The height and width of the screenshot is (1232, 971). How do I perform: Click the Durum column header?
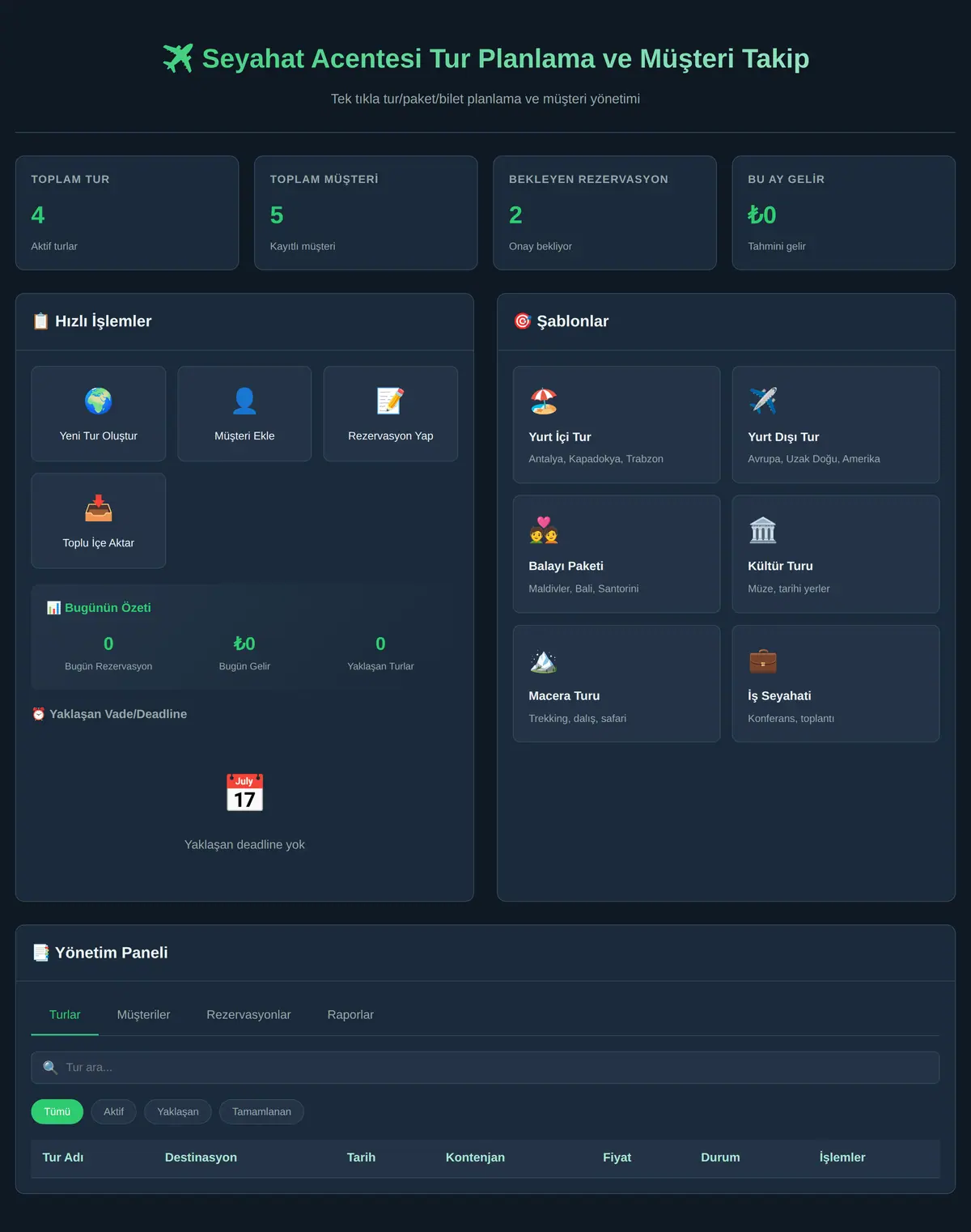point(720,1158)
